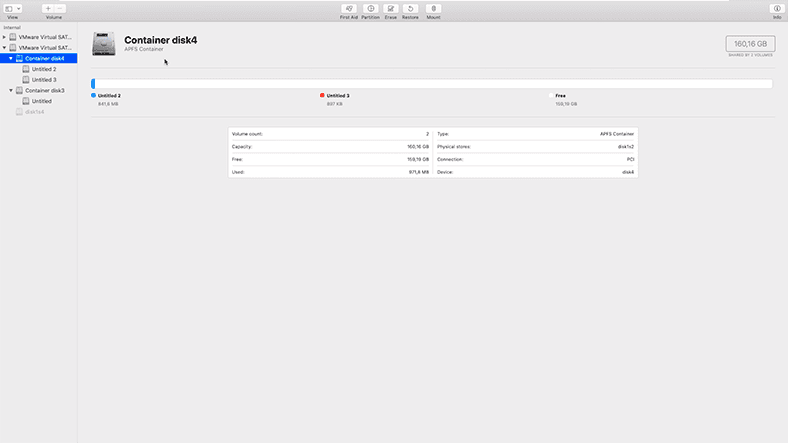Click the Container disk4 heading

pos(161,40)
